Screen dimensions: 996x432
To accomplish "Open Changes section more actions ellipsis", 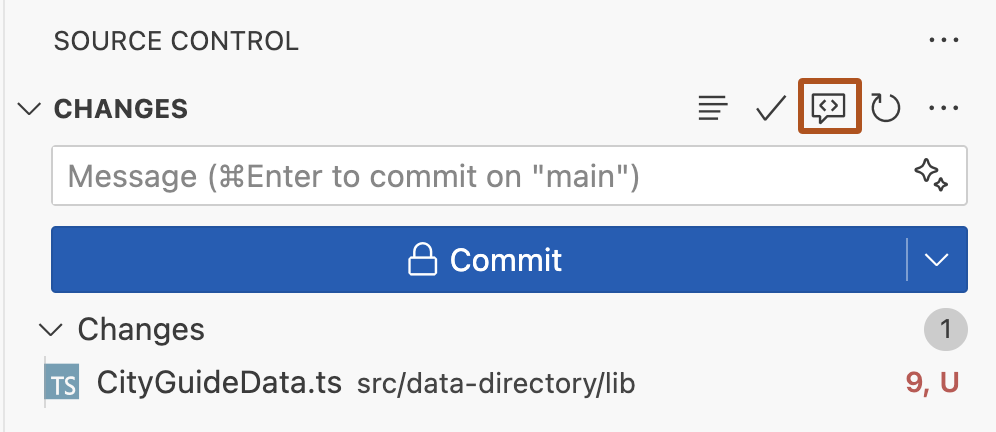I will point(943,108).
